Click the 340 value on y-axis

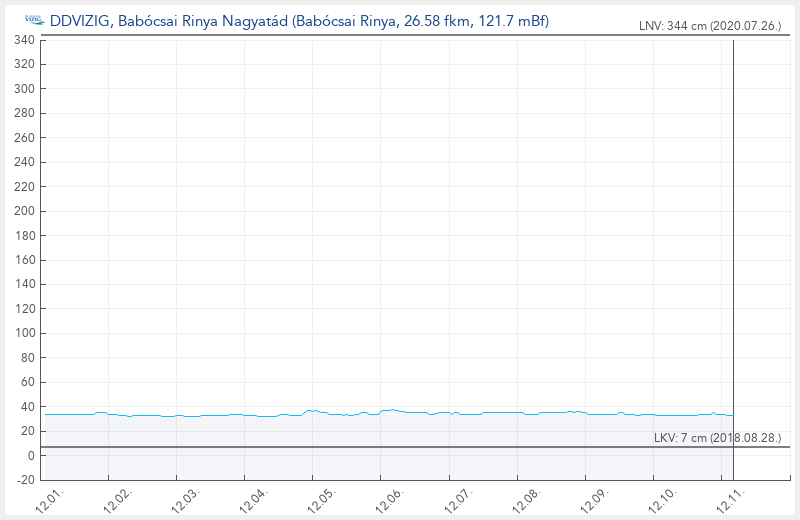pyautogui.click(x=25, y=41)
